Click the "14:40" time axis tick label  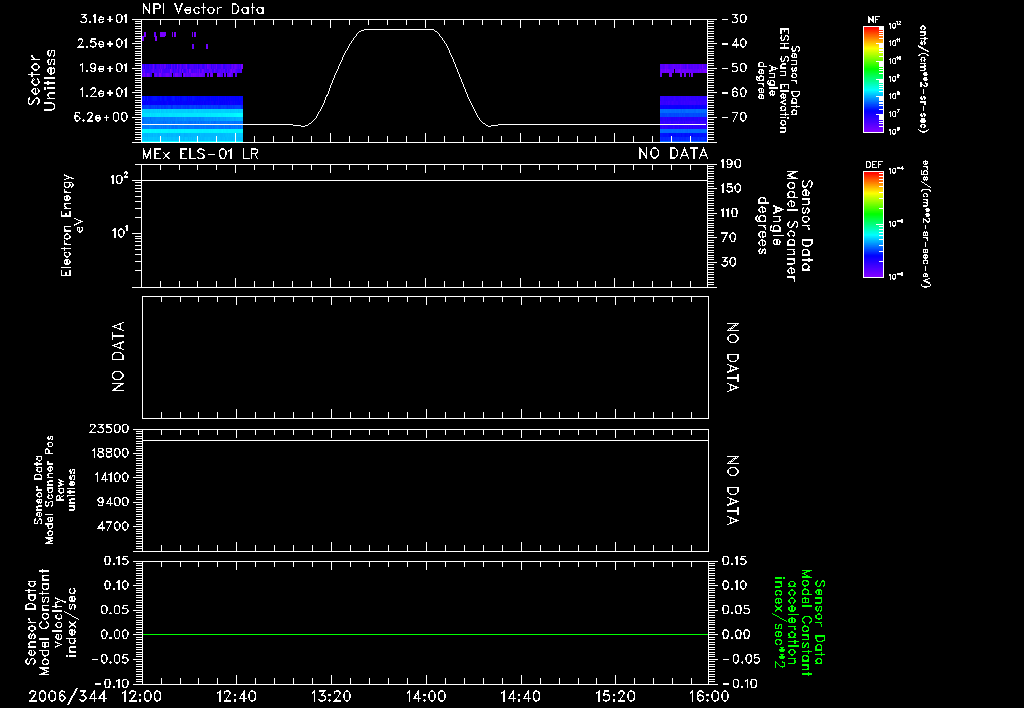click(x=520, y=696)
